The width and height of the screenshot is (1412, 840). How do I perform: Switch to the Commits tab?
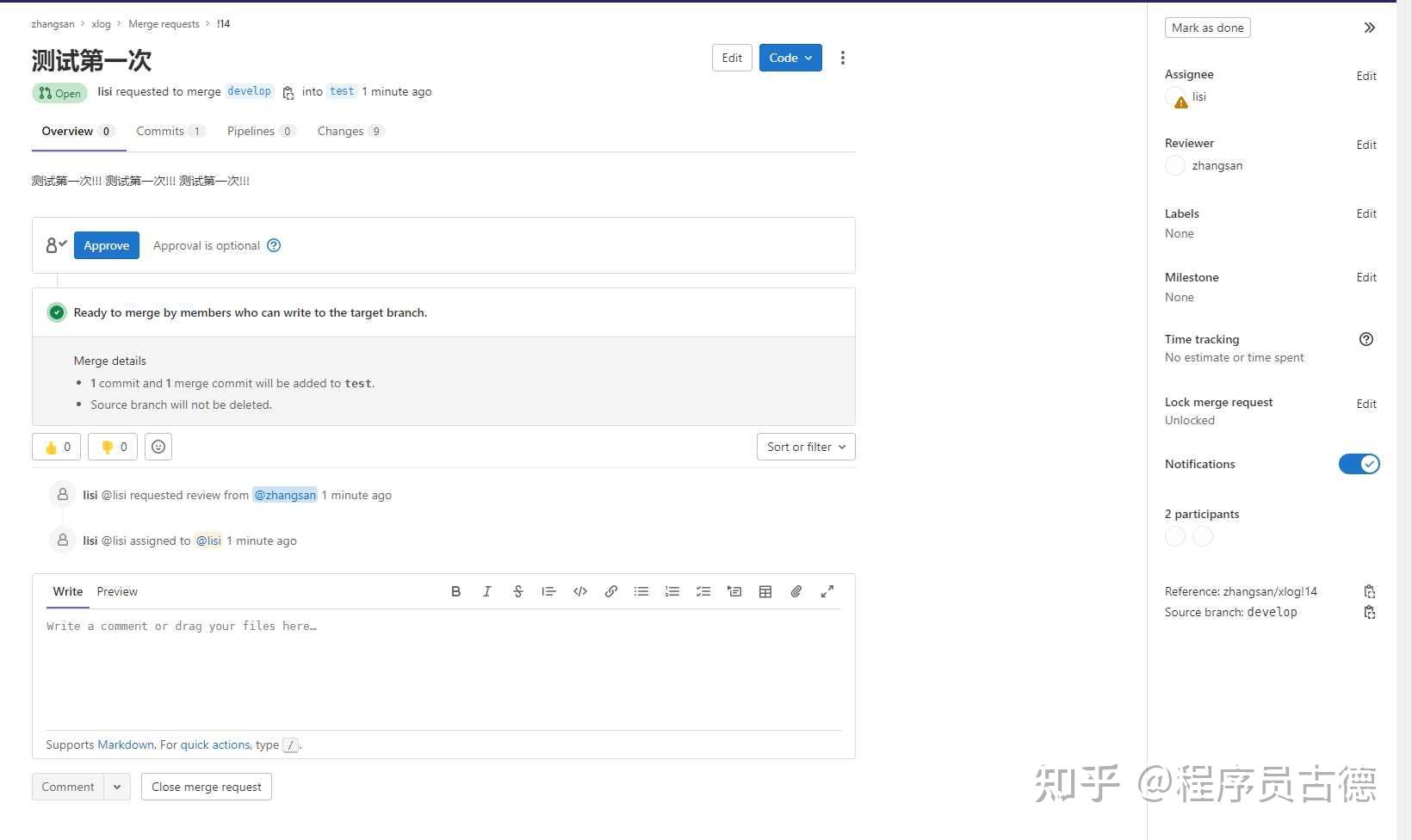point(160,131)
